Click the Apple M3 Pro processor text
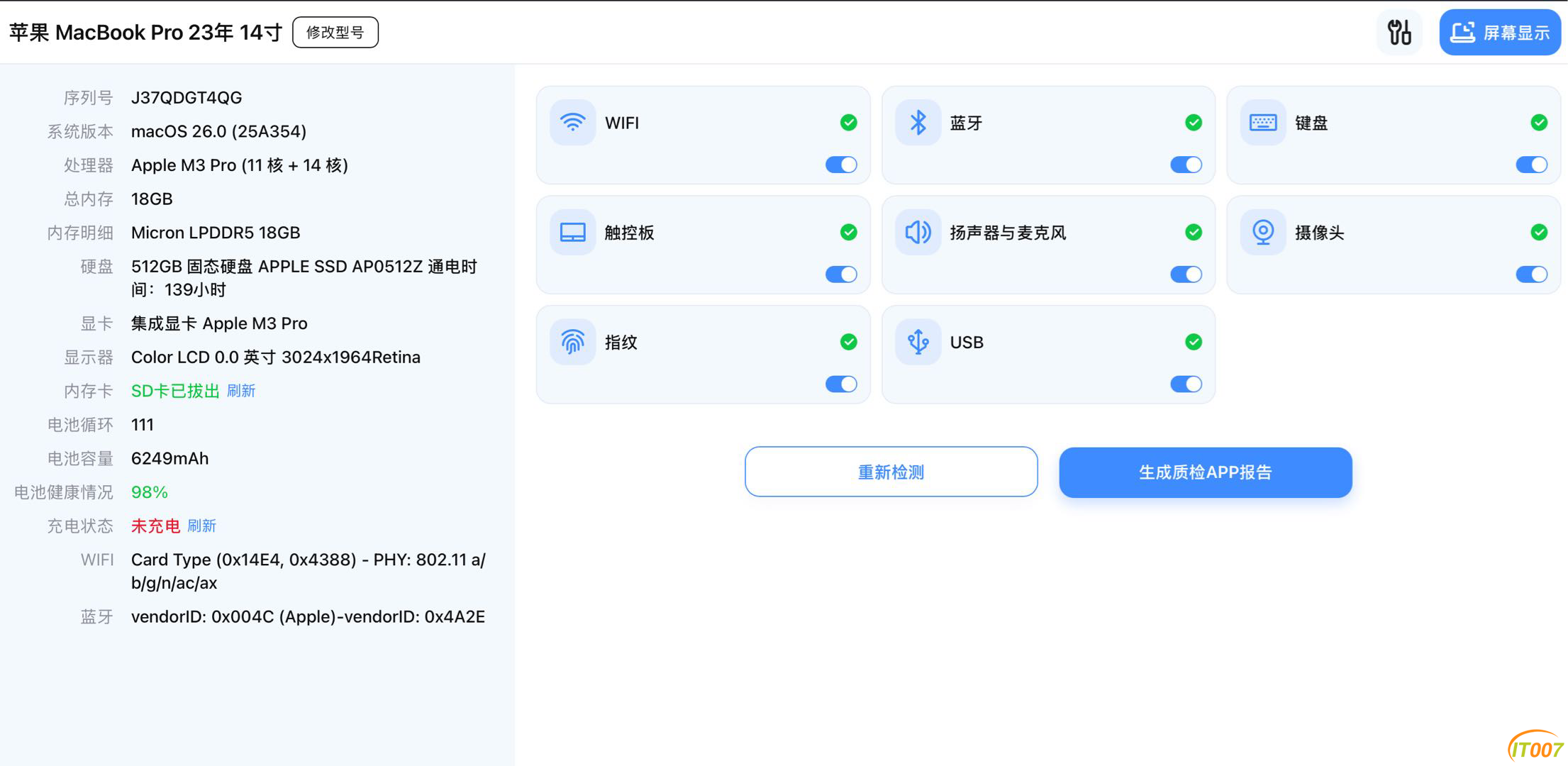1568x766 pixels. tap(240, 165)
